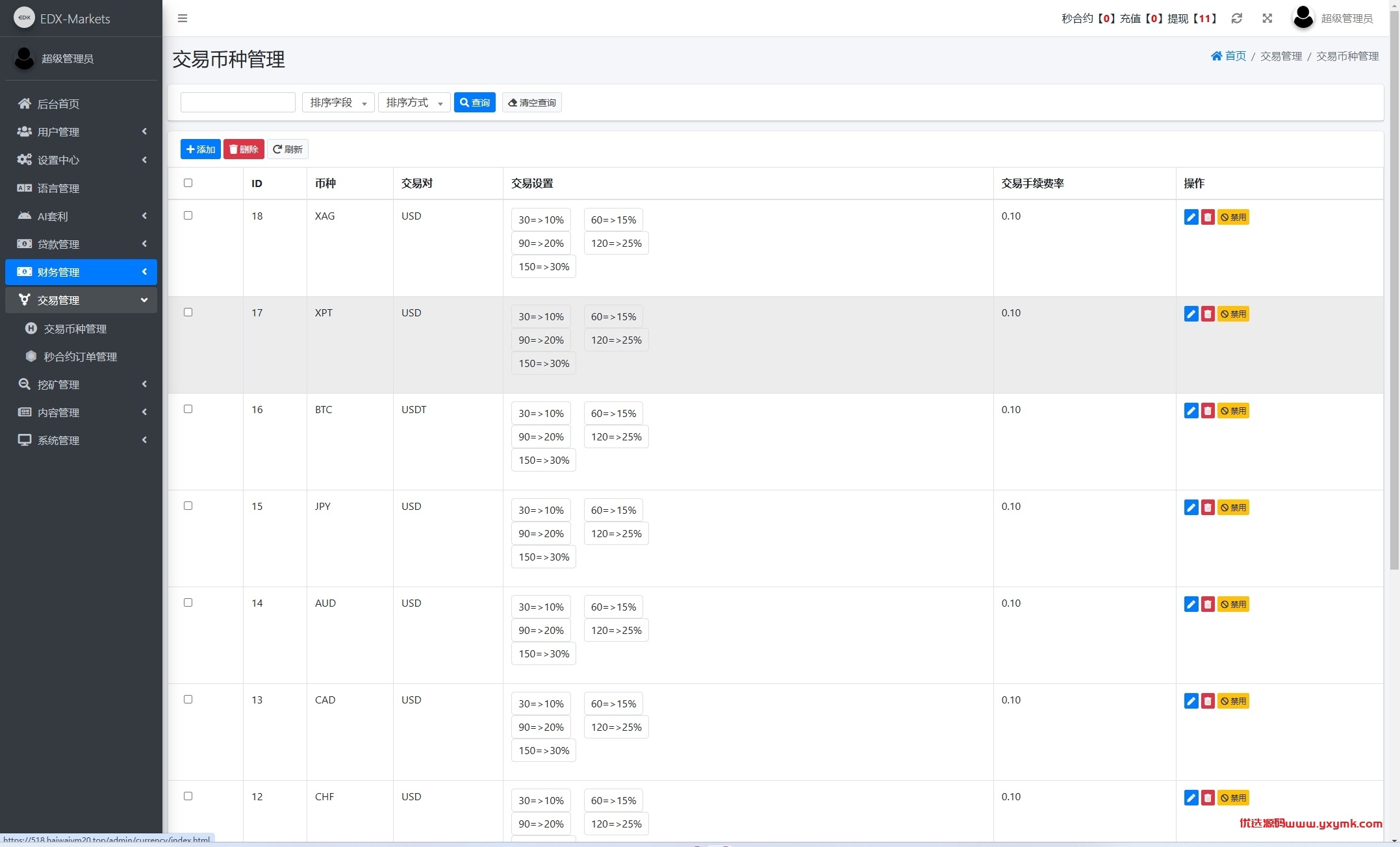Click the 清空查询 clear button
The width and height of the screenshot is (1400, 847).
tap(532, 103)
